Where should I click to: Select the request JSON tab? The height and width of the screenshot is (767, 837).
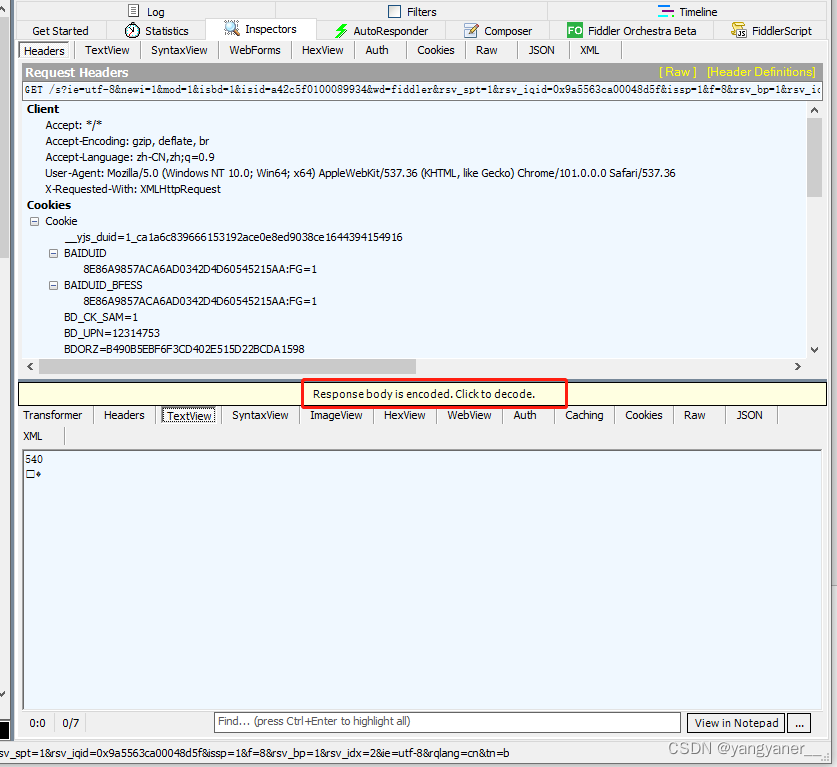tap(541, 50)
